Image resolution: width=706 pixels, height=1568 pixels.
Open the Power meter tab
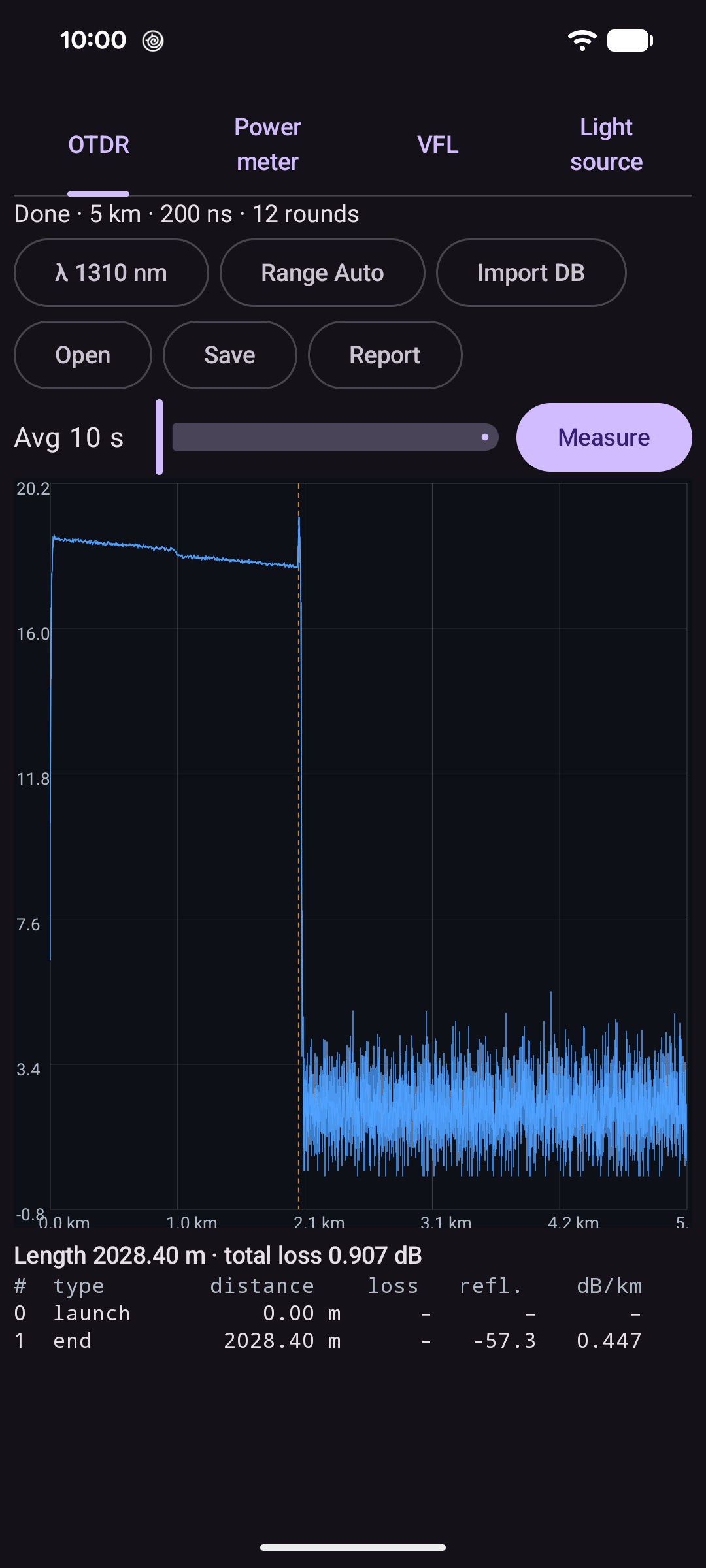pos(268,145)
